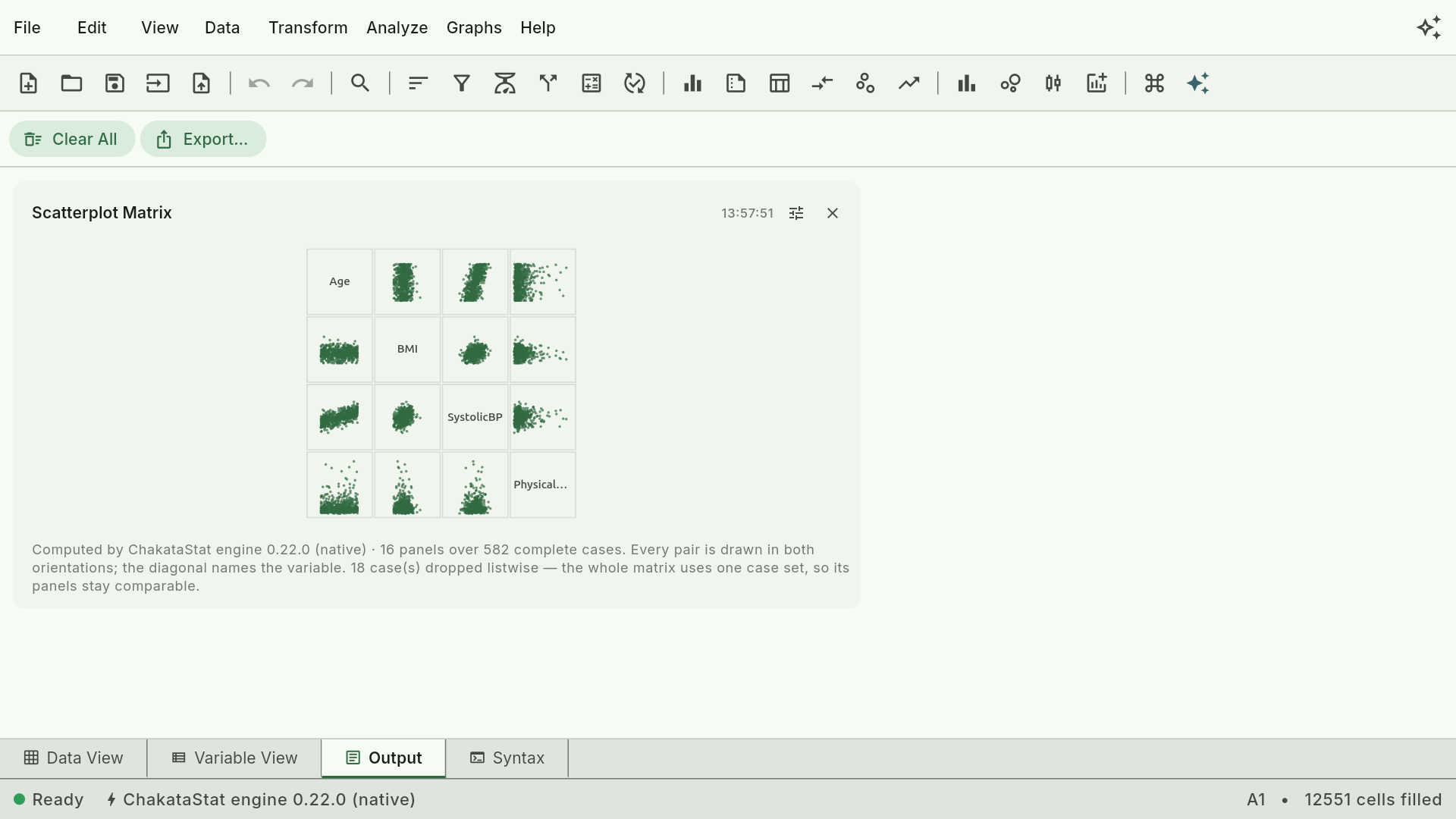Click the Export... button
This screenshot has width=1456, height=819.
tap(203, 139)
